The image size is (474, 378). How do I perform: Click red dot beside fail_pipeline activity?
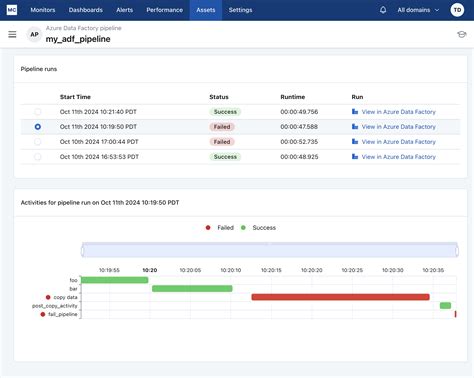[x=43, y=314]
